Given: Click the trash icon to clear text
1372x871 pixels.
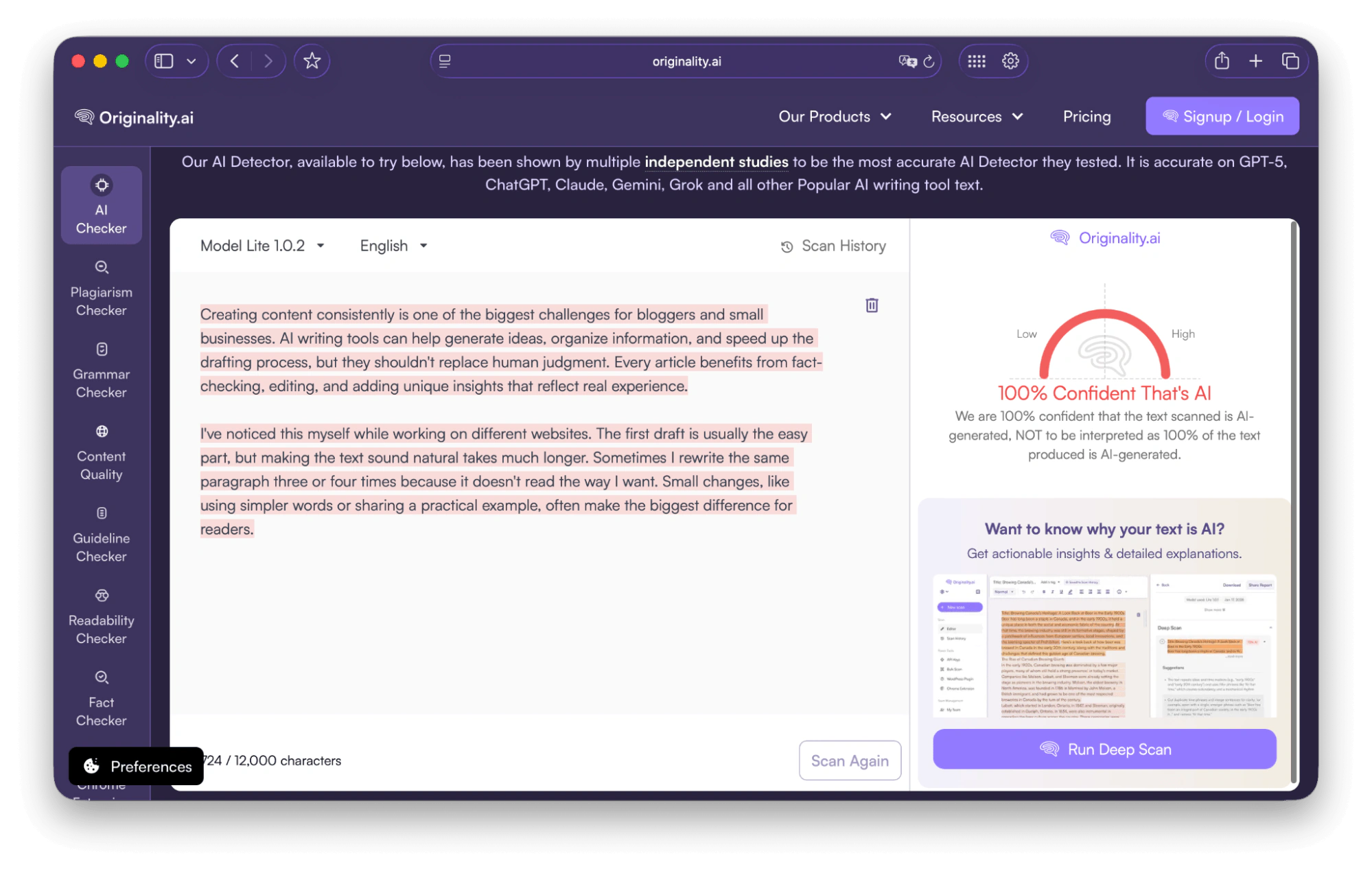Looking at the screenshot, I should pos(872,305).
